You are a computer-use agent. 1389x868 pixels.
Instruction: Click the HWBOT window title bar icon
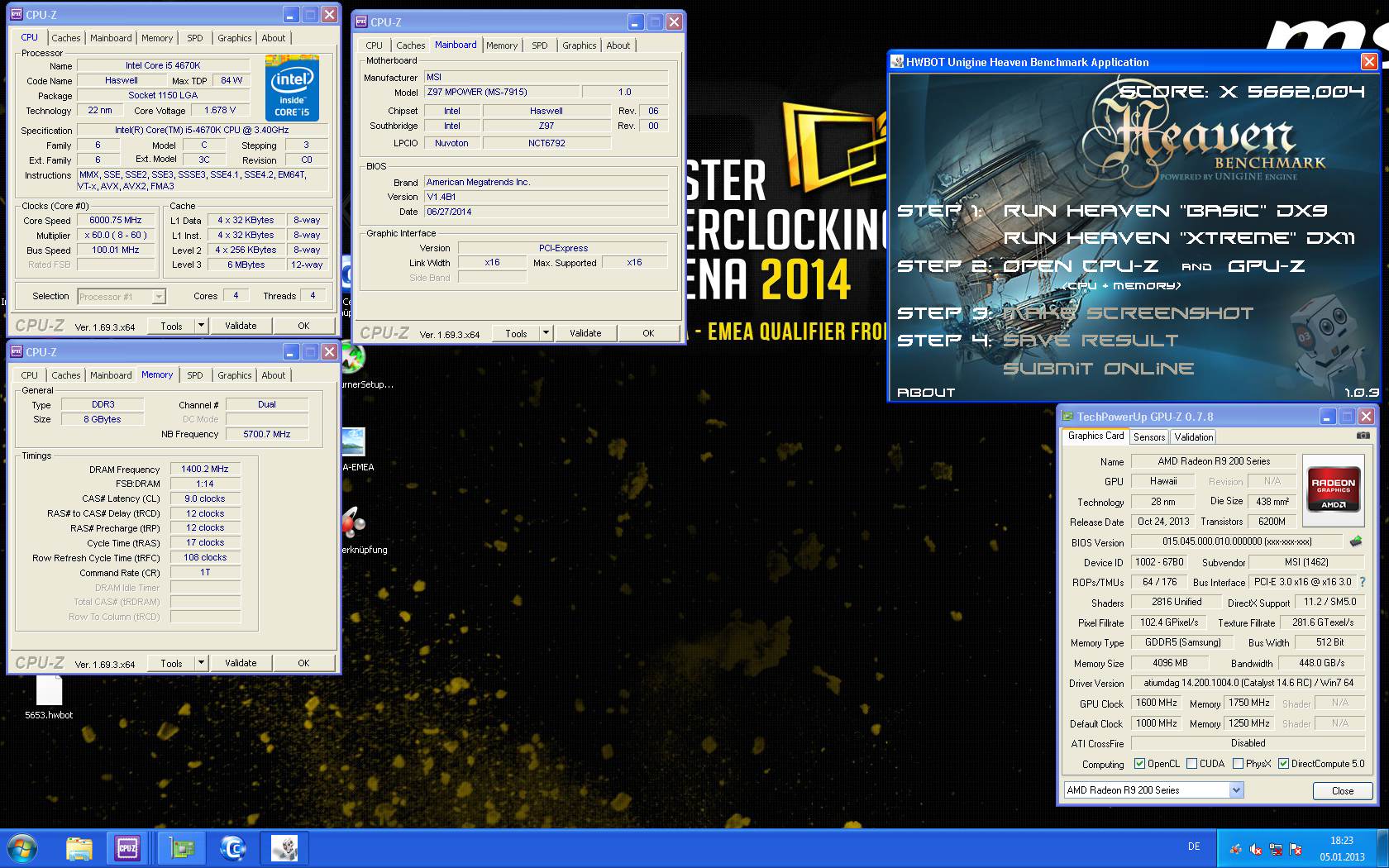coord(898,62)
